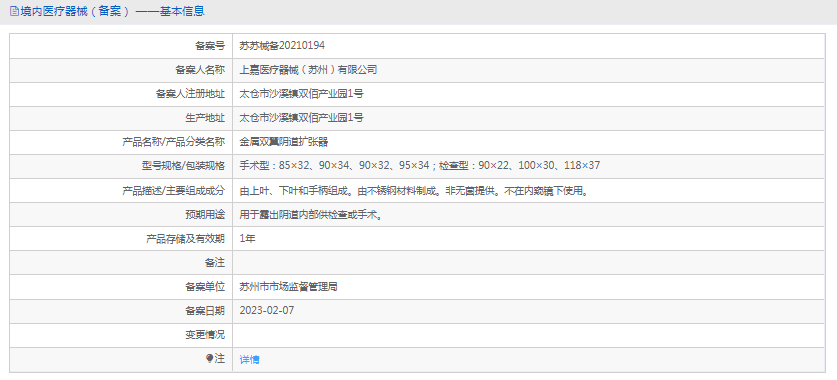Select record number 苏苏械备20210194
The width and height of the screenshot is (837, 380).
[x=282, y=46]
